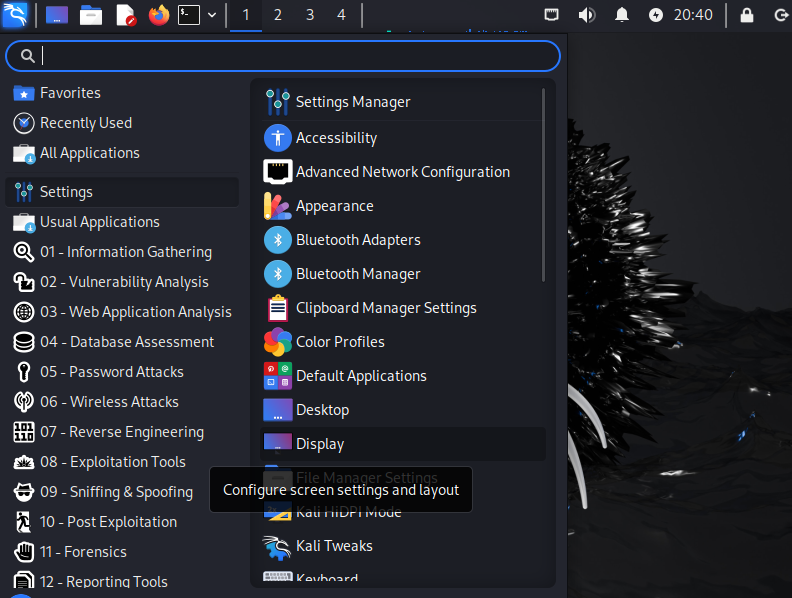792x598 pixels.
Task: Click the network connection tray icon
Action: click(x=552, y=15)
